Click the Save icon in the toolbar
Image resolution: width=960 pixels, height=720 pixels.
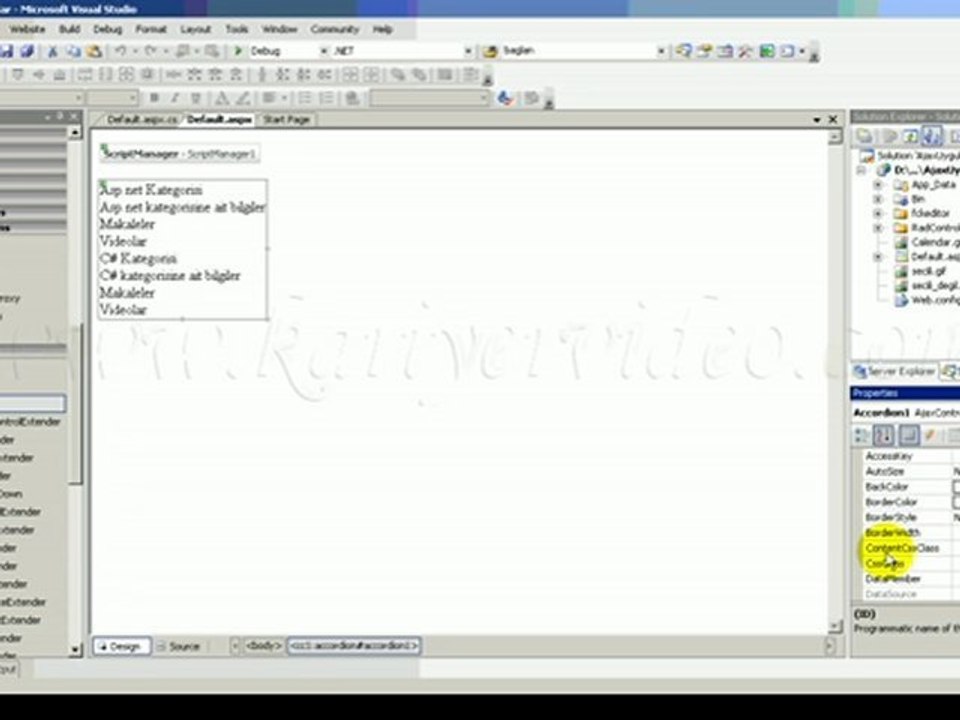pyautogui.click(x=7, y=51)
